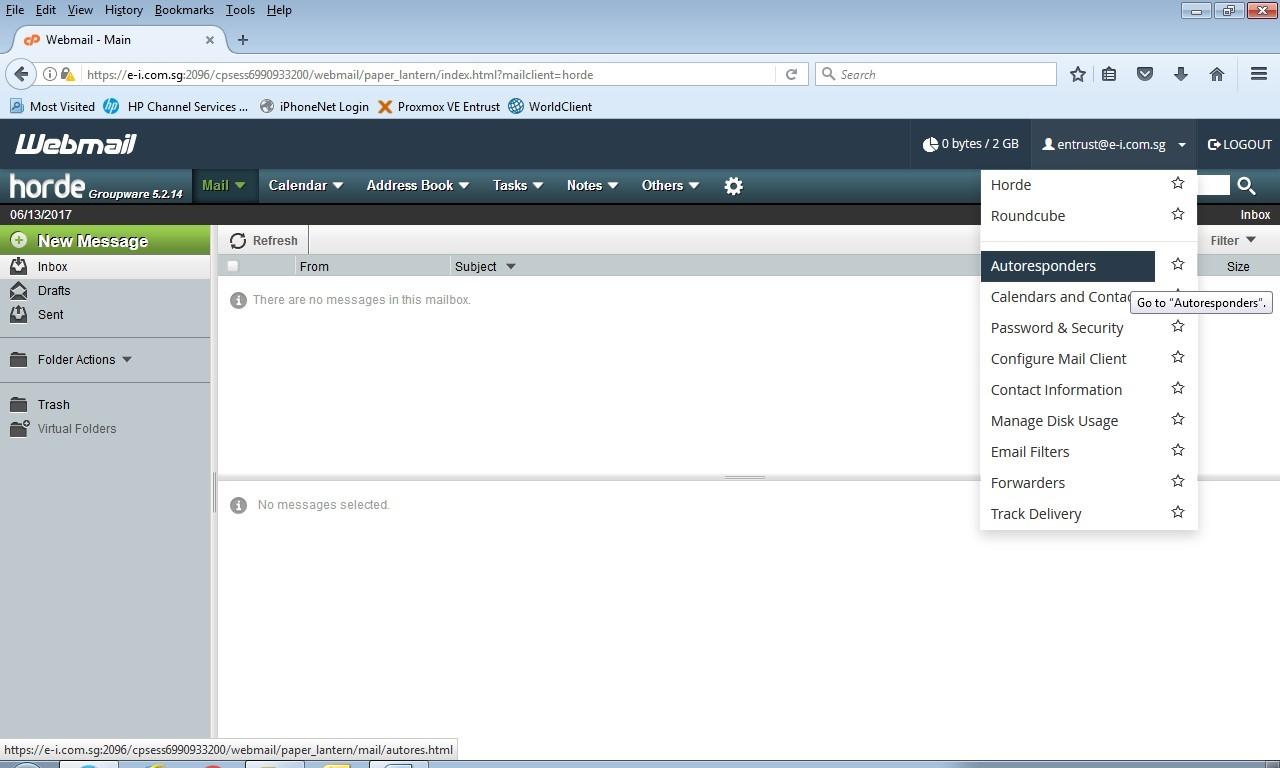This screenshot has width=1280, height=768.
Task: Click the browser Search input field
Action: tap(936, 74)
